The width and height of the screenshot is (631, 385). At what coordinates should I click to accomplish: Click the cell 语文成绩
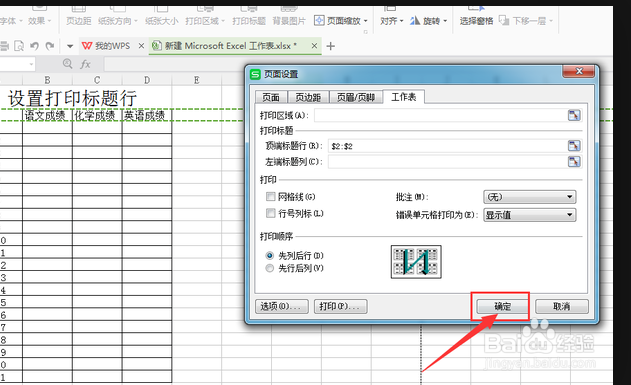[47, 116]
